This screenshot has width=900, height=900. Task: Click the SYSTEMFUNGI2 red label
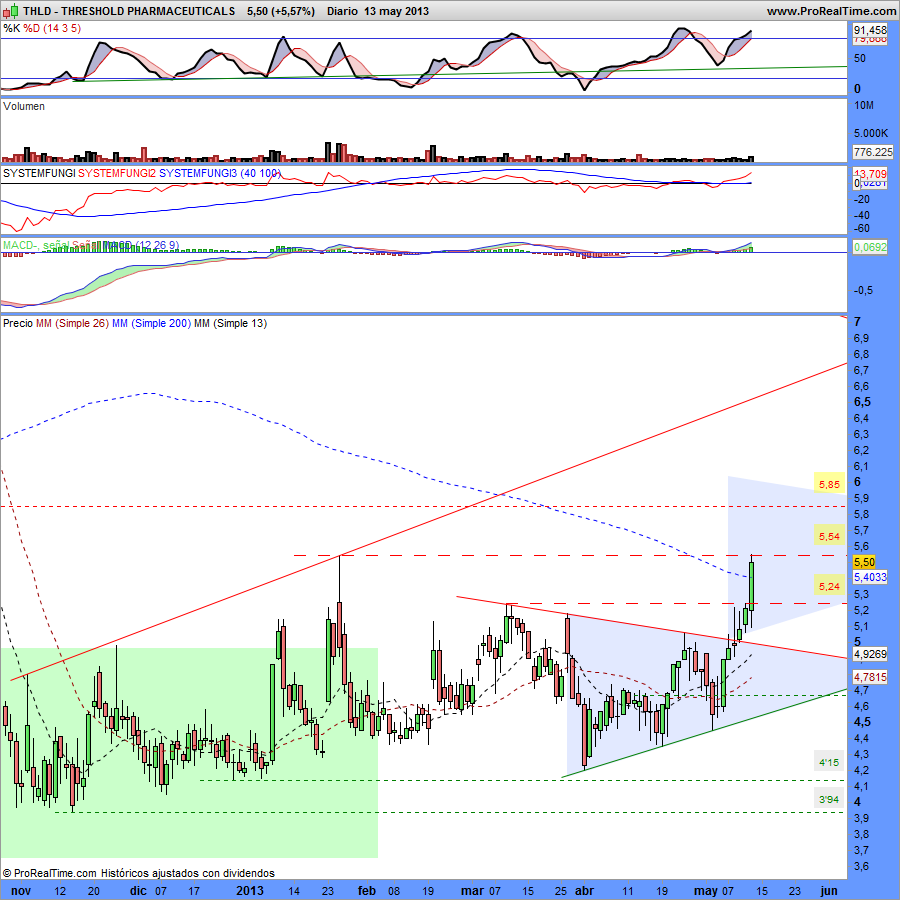117,173
